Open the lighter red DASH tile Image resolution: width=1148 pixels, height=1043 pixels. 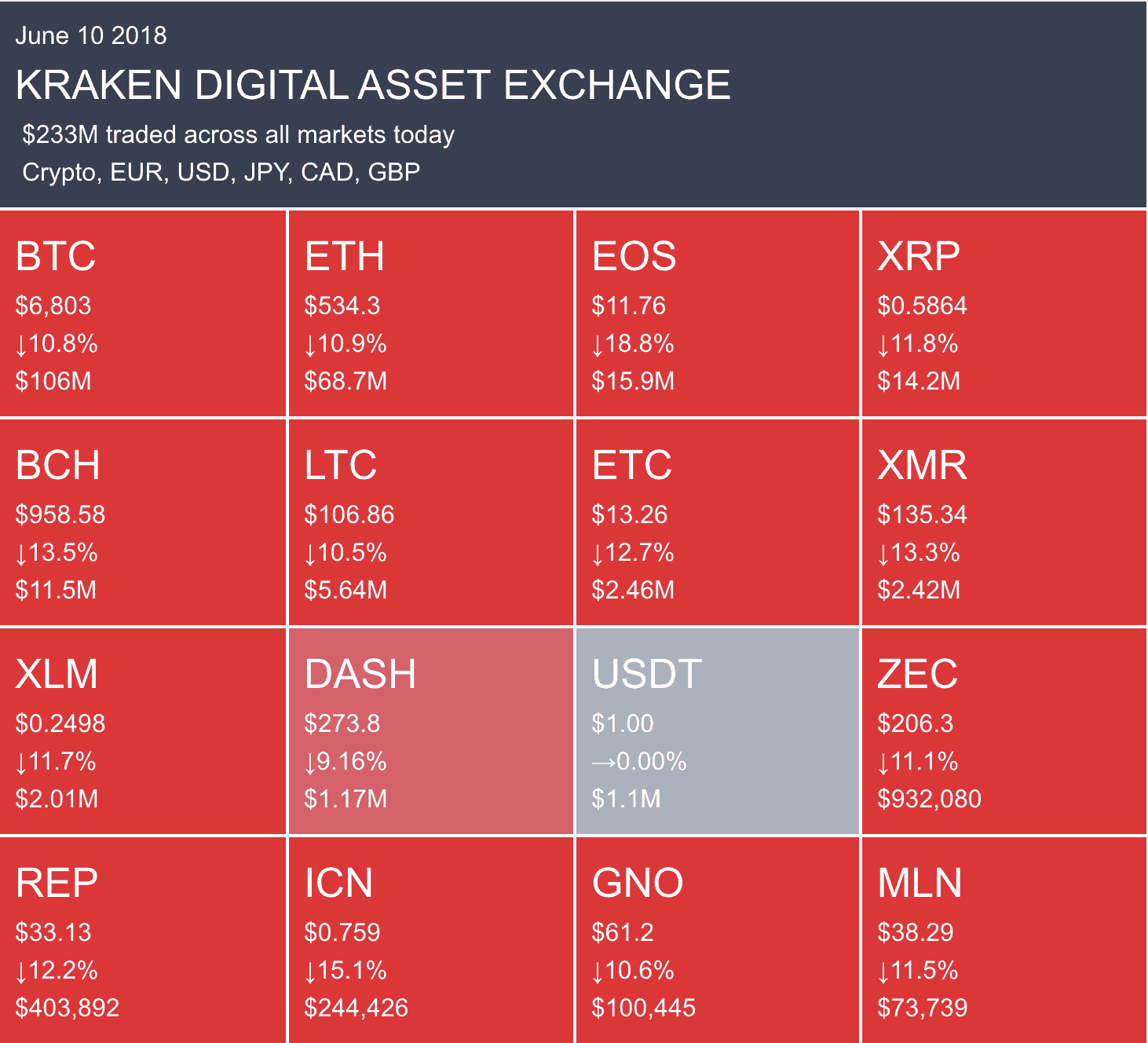pyautogui.click(x=430, y=731)
